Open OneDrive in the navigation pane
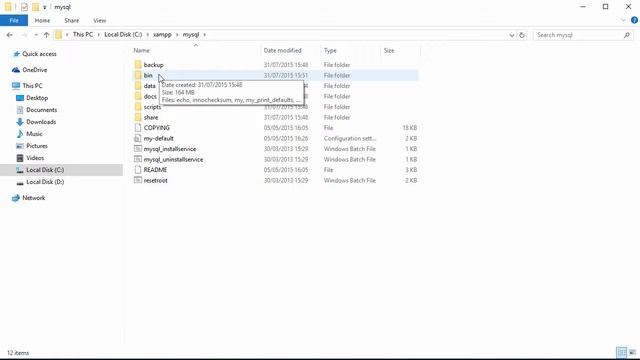 [x=35, y=70]
